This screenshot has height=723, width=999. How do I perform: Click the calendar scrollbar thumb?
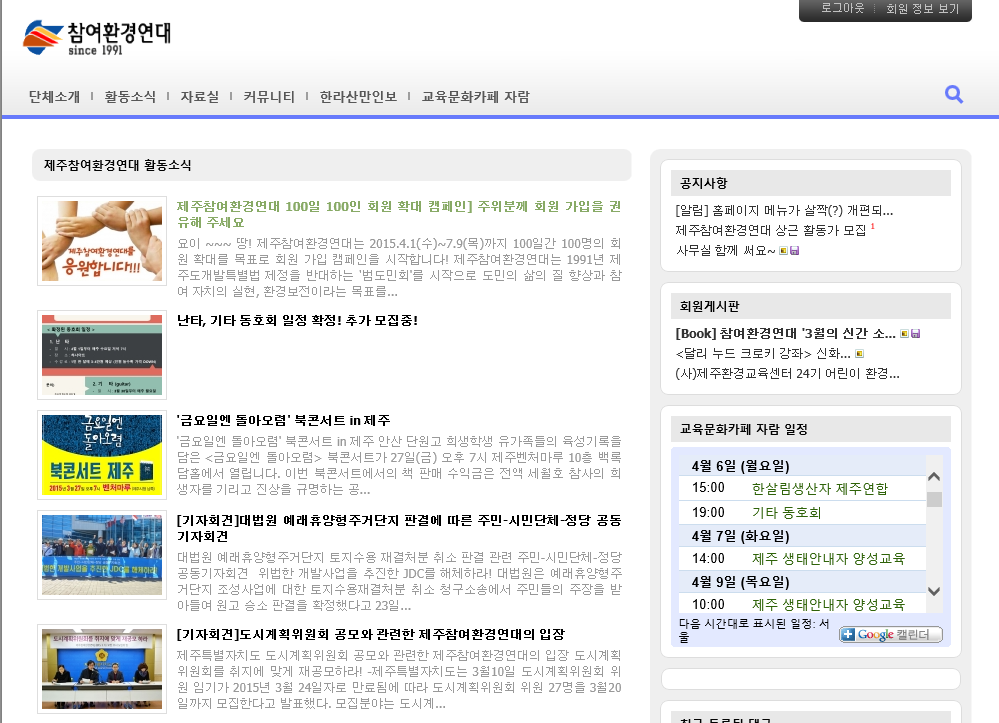934,499
